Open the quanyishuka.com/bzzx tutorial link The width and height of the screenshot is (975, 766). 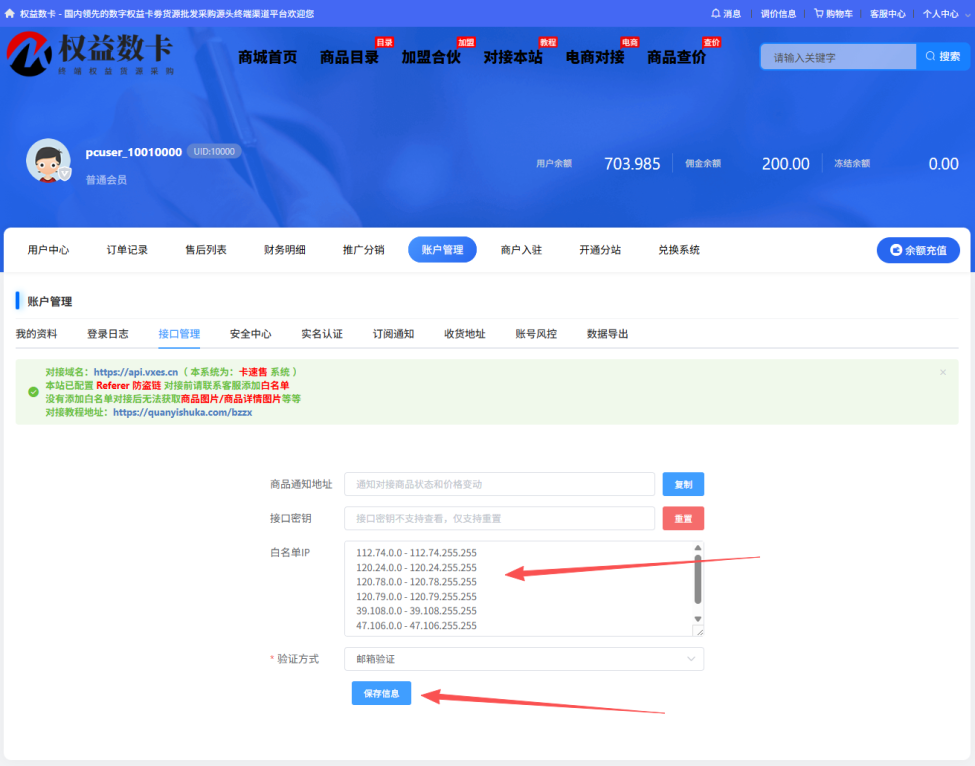tap(182, 412)
